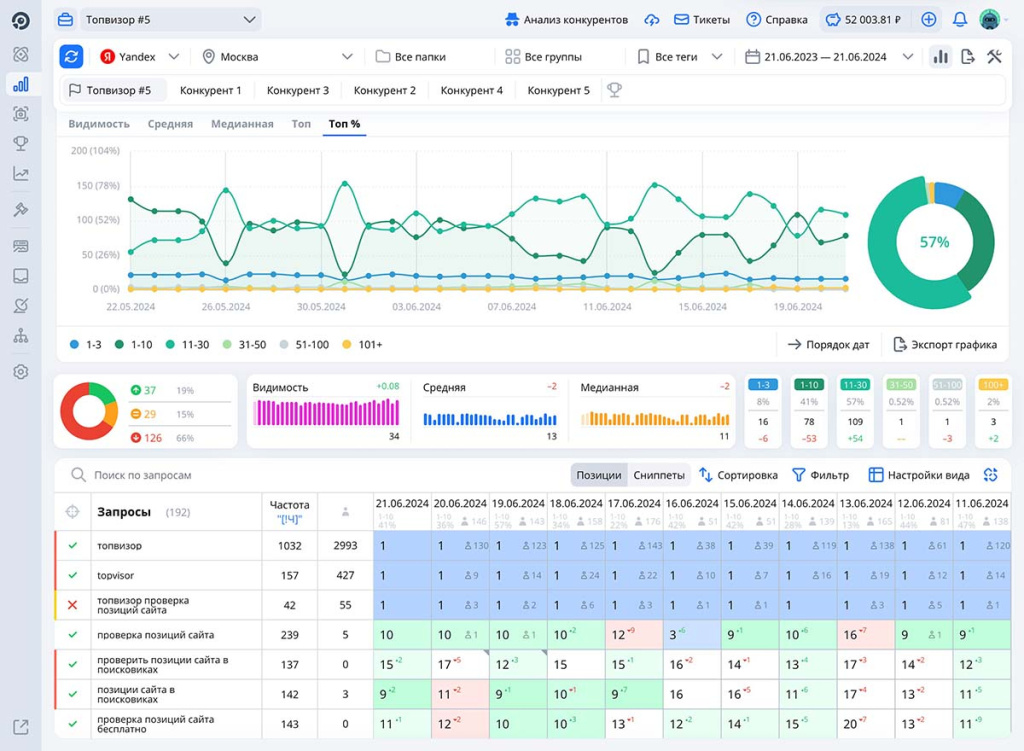The image size is (1024, 751).
Task: Toggle the check mark for topvisor query
Action: click(72, 575)
